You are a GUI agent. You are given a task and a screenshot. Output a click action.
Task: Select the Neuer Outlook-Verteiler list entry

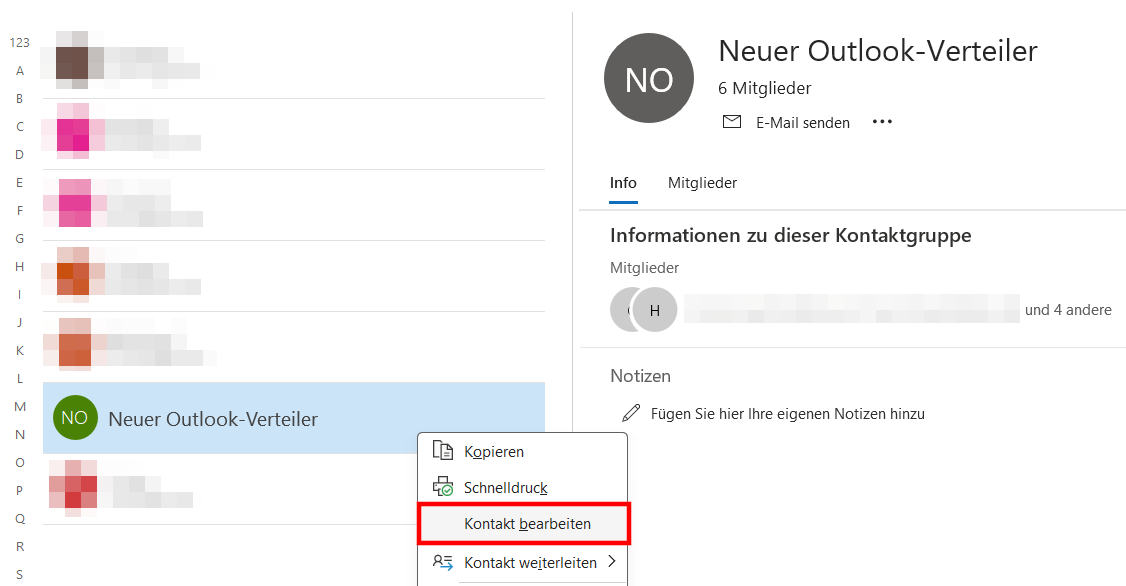pyautogui.click(x=294, y=418)
